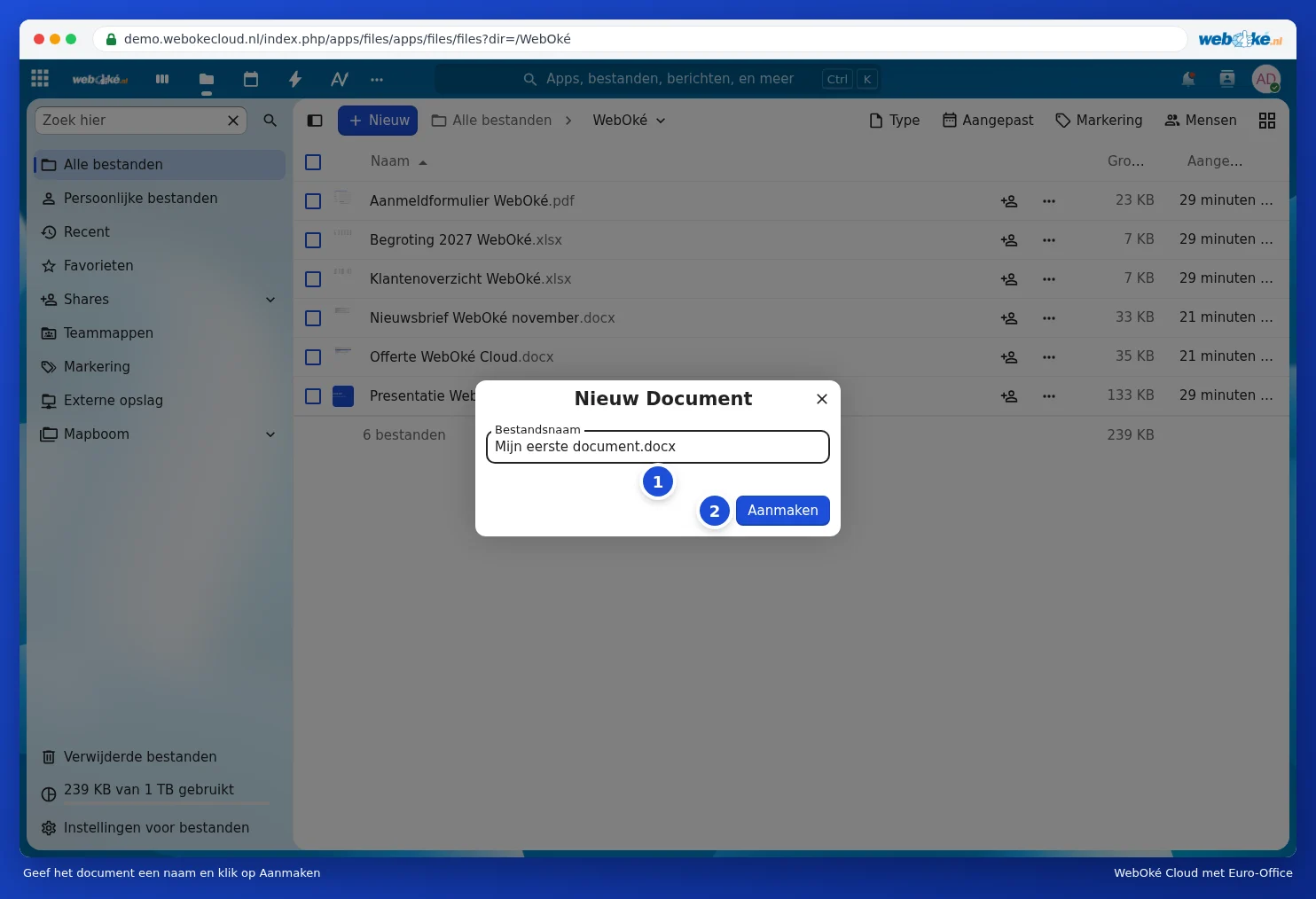Viewport: 1316px width, 899px height.
Task: Check the Nieuwsbrief WebOké november.docx checkbox
Action: click(313, 318)
